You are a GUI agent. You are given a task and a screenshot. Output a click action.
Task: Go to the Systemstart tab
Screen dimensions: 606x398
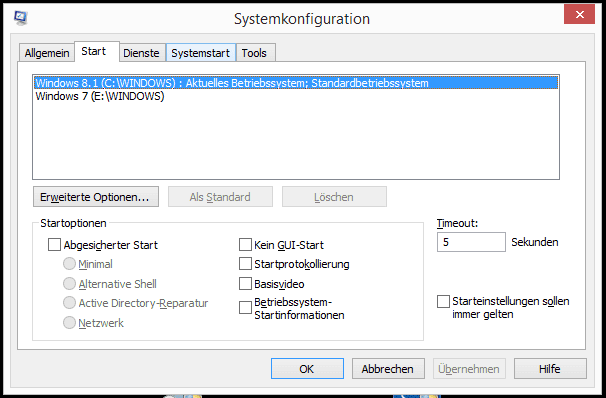[201, 53]
